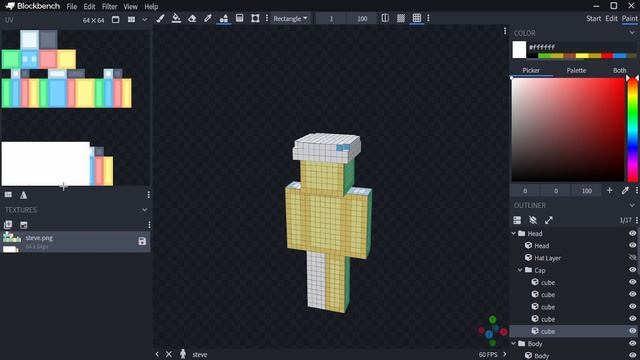Show the hidden Hat Layer

(632, 258)
